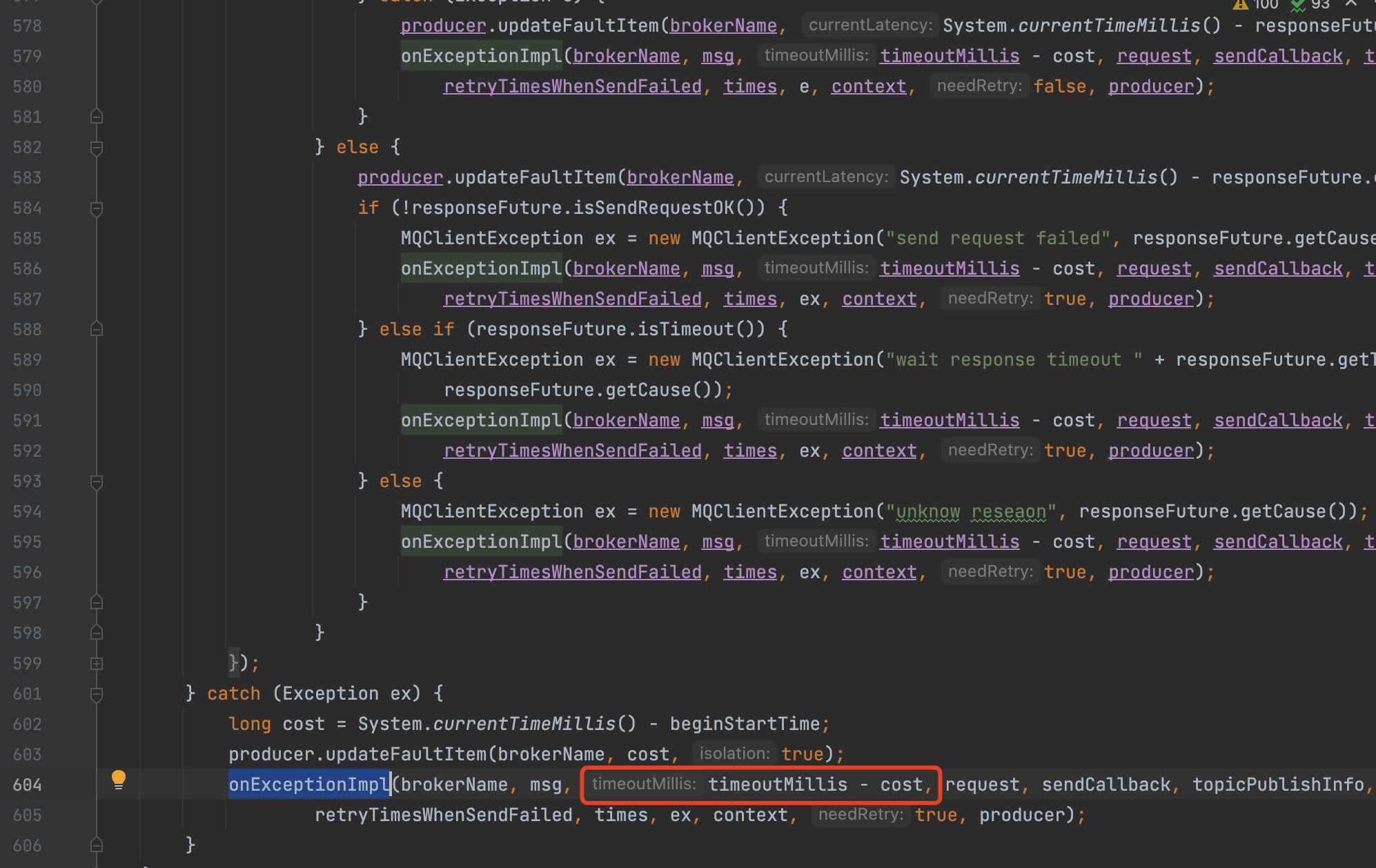This screenshot has height=868, width=1376.
Task: Collapse the catch block at line 601
Action: (97, 694)
